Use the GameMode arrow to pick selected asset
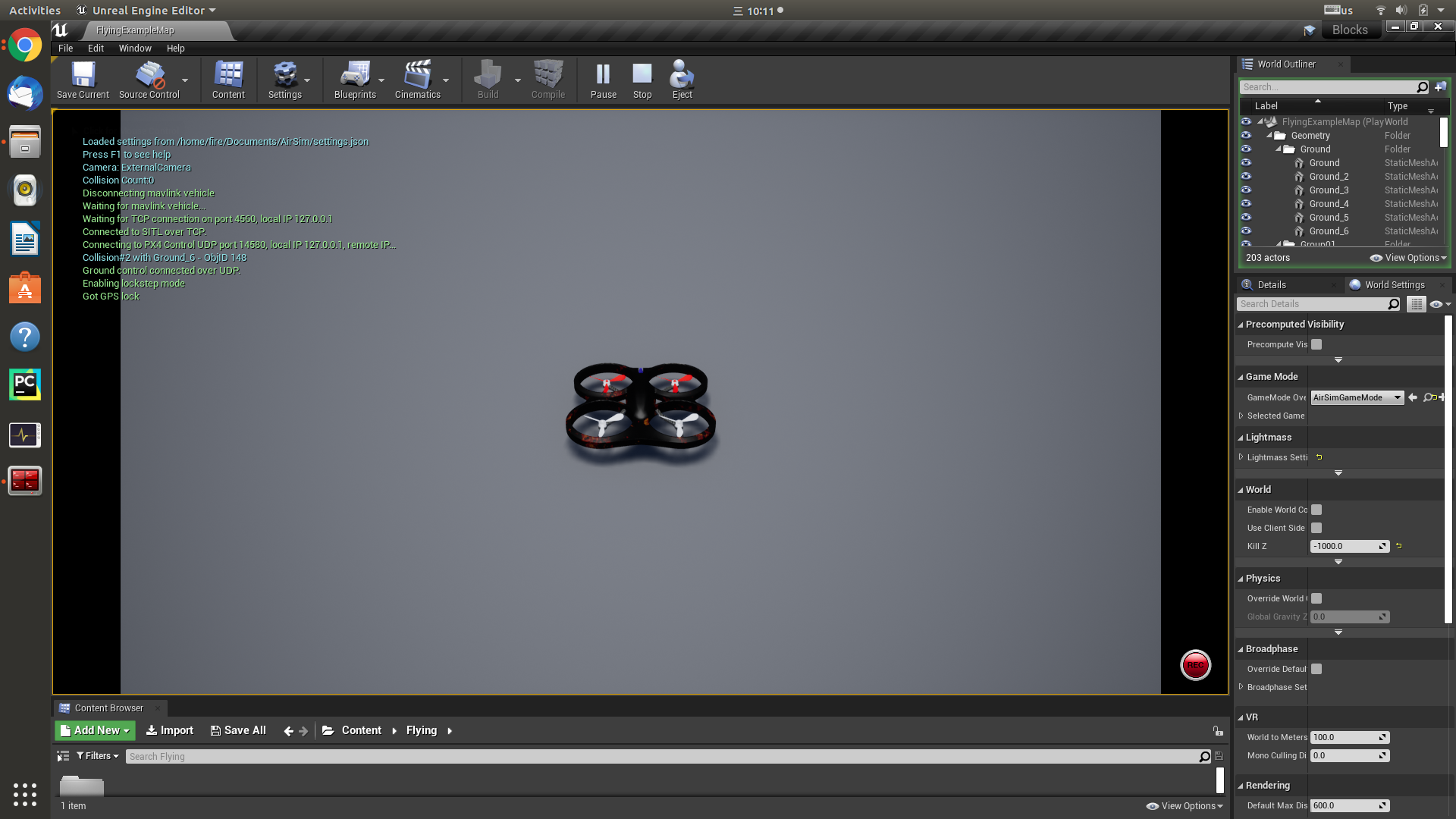 pos(1412,397)
